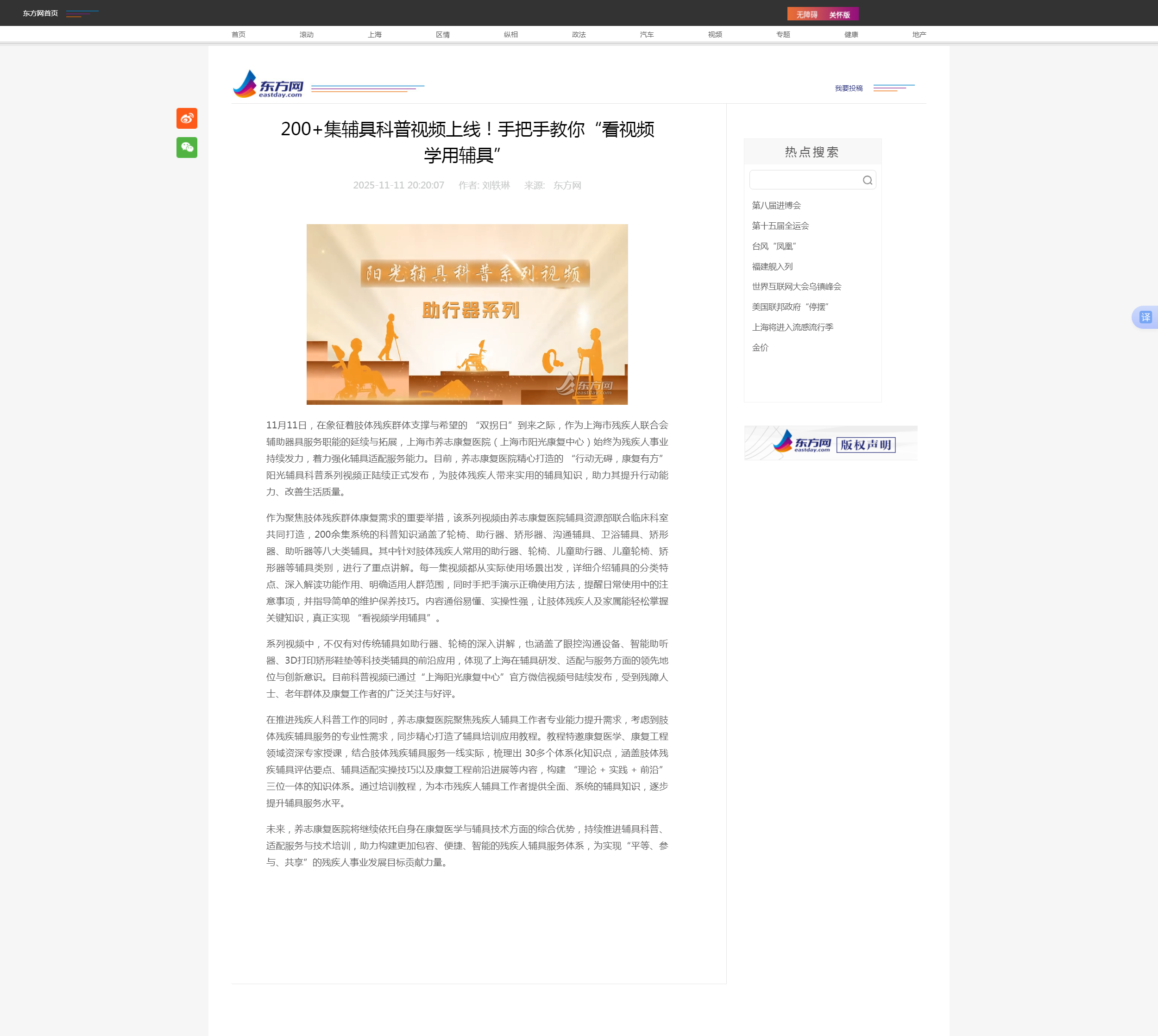
Task: Share article via the WeChat icon
Action: pos(187,147)
